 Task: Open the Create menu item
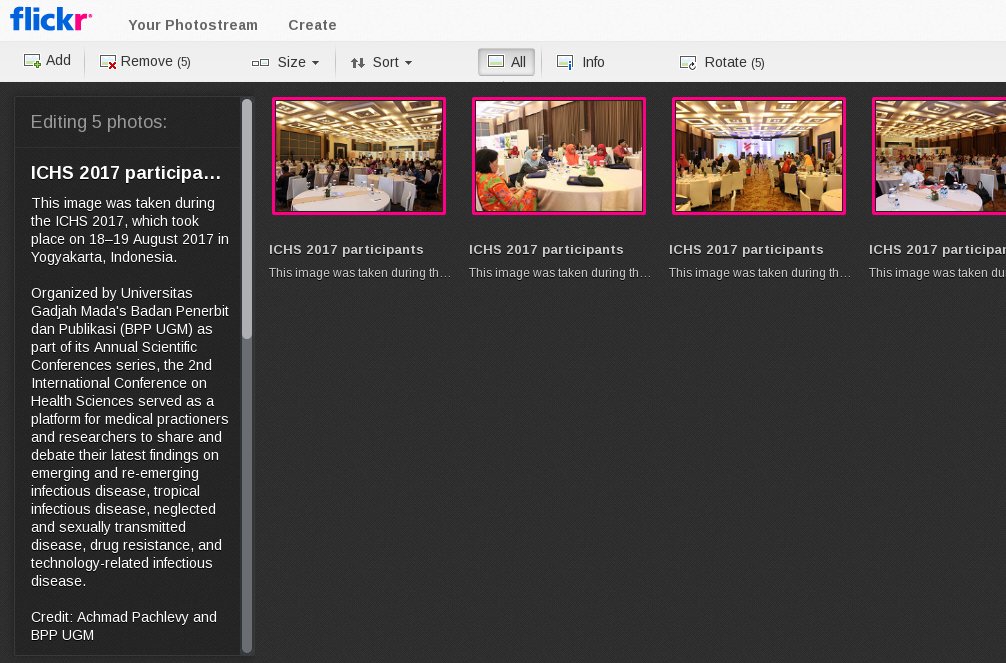pyautogui.click(x=312, y=25)
